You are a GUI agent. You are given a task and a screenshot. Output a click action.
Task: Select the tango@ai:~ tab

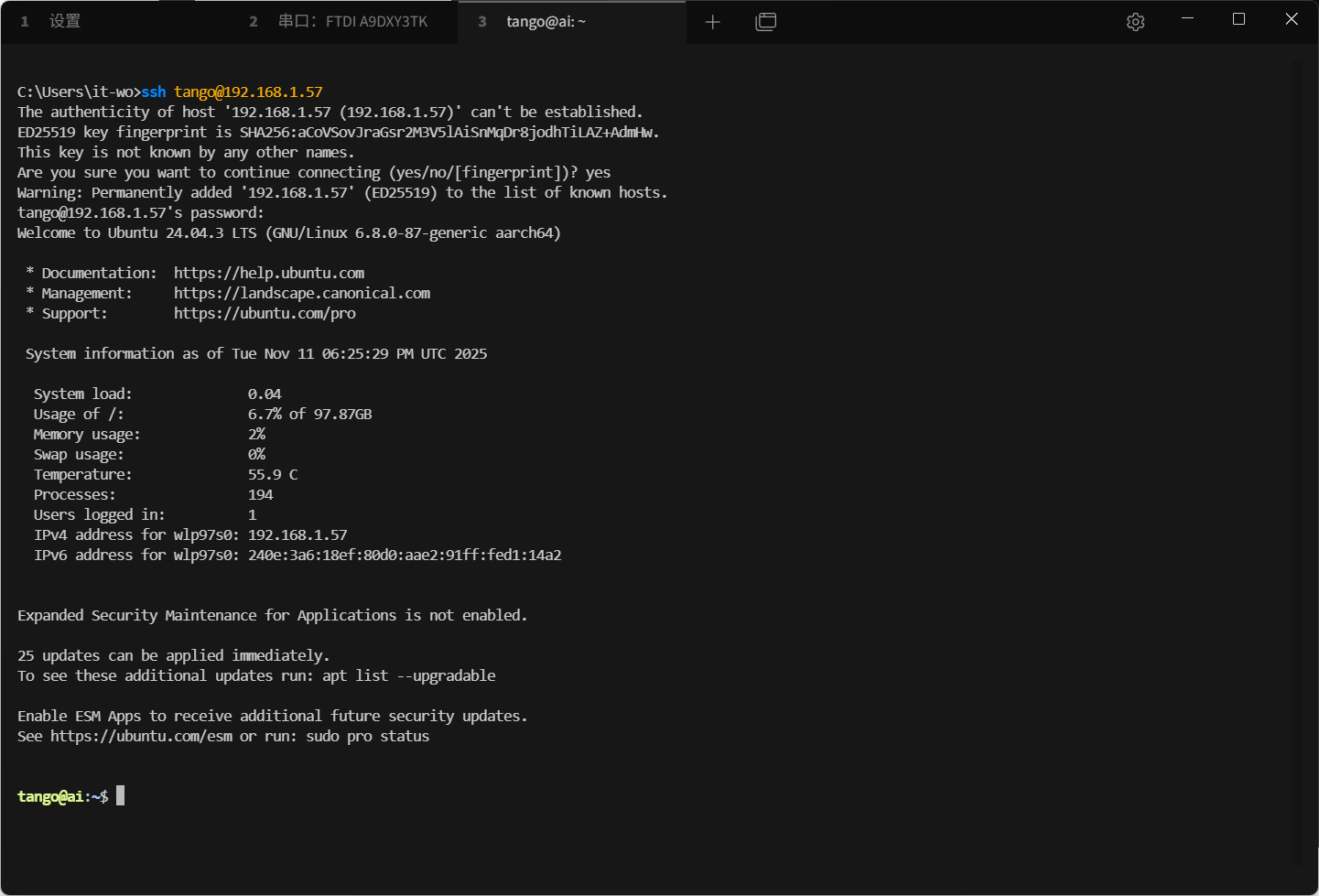click(x=546, y=21)
